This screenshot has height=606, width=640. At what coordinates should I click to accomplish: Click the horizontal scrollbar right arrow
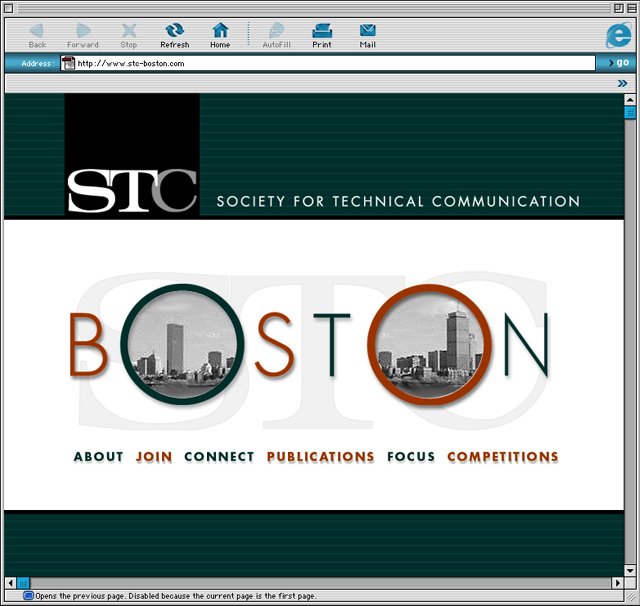[x=618, y=583]
